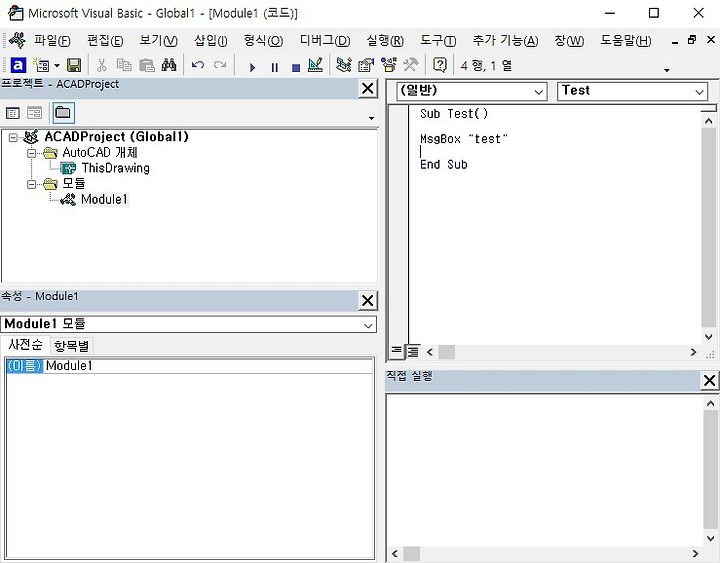The height and width of the screenshot is (563, 720).
Task: Switch to the 사전순 tab
Action: point(25,344)
